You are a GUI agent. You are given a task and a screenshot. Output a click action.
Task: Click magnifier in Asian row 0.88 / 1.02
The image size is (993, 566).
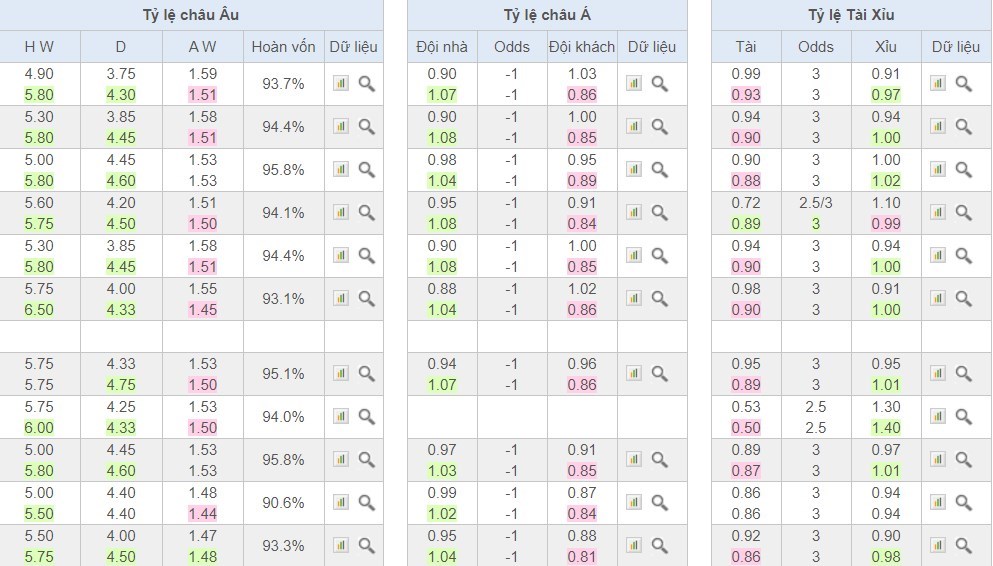coord(660,299)
